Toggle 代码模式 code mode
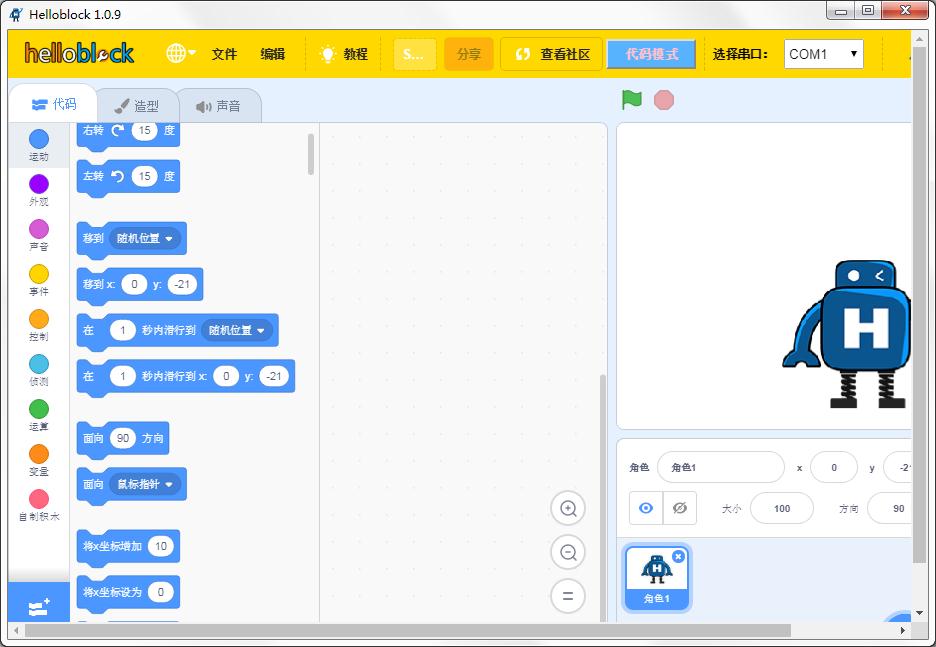Image resolution: width=936 pixels, height=647 pixels. [651, 54]
